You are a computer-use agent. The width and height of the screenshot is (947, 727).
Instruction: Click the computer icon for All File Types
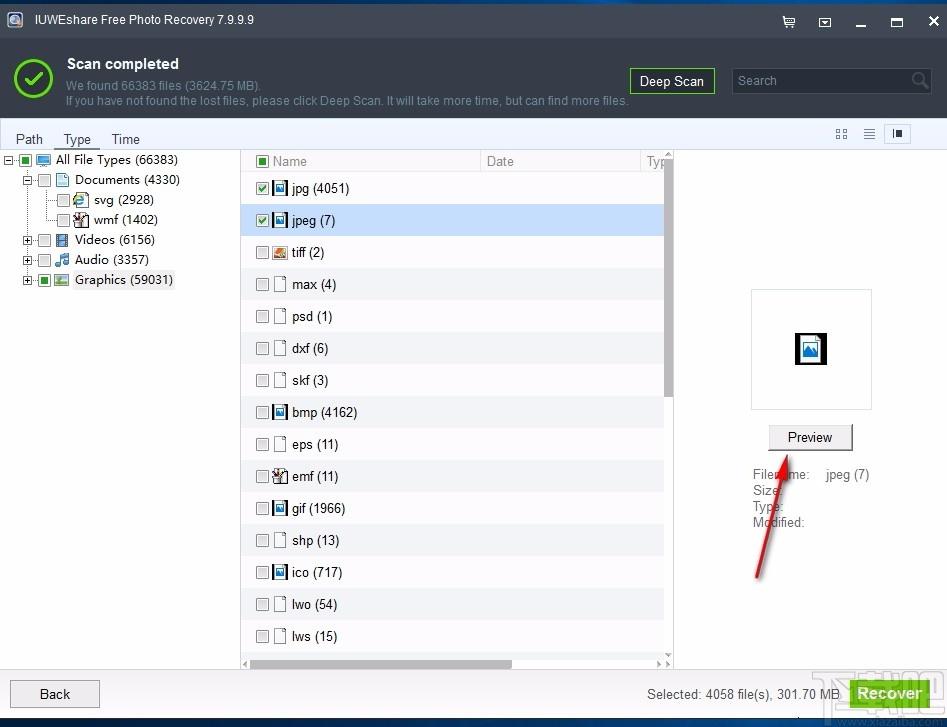click(43, 160)
